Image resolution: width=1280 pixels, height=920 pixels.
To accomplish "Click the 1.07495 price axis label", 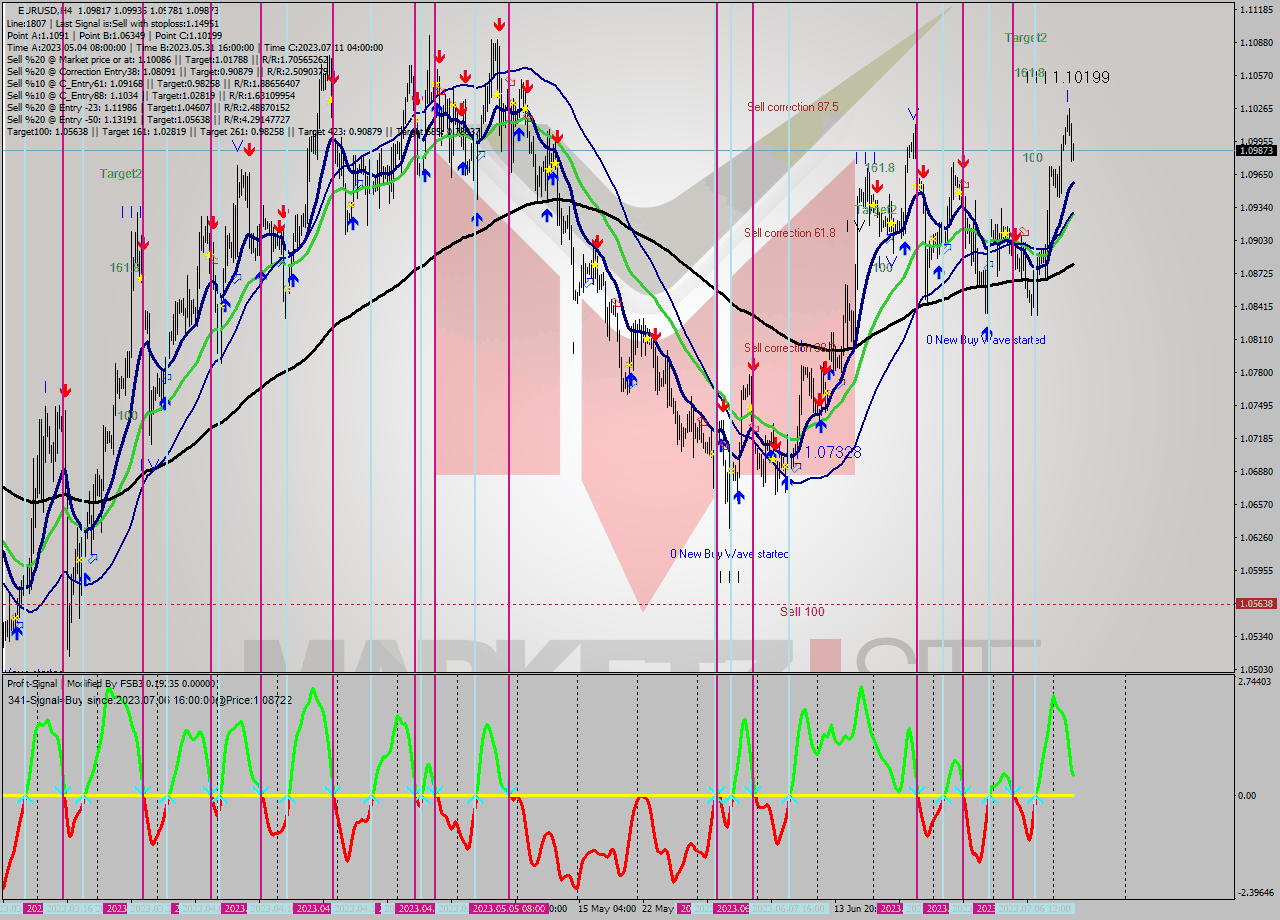I will [1256, 406].
